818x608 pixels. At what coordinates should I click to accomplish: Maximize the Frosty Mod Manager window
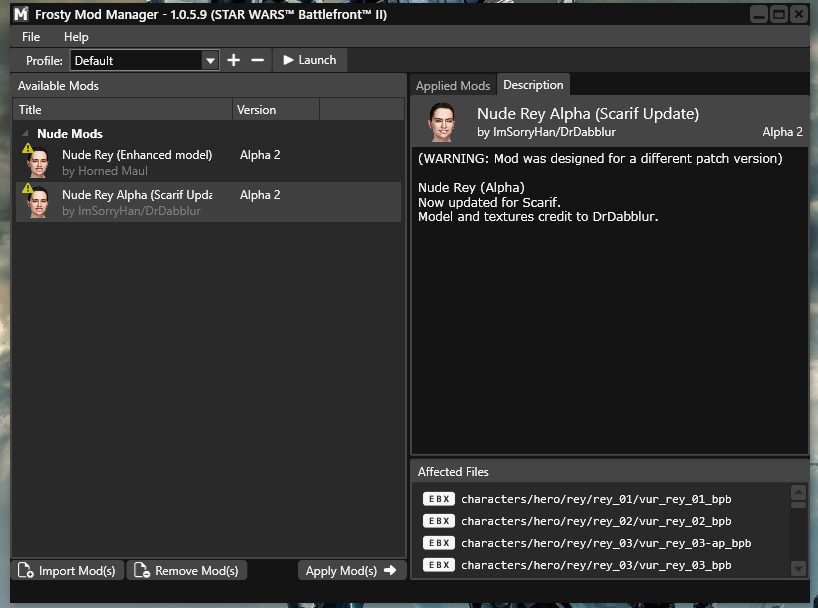(x=779, y=14)
